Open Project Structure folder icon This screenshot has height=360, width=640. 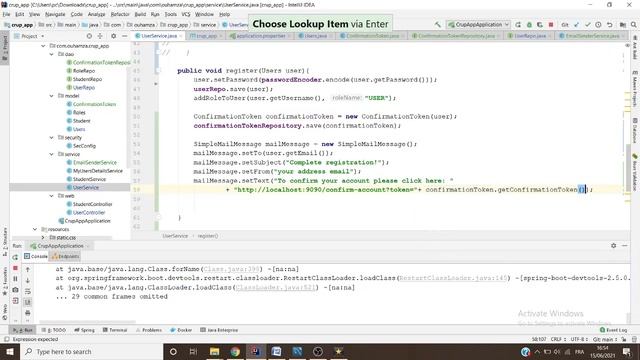[x=622, y=24]
